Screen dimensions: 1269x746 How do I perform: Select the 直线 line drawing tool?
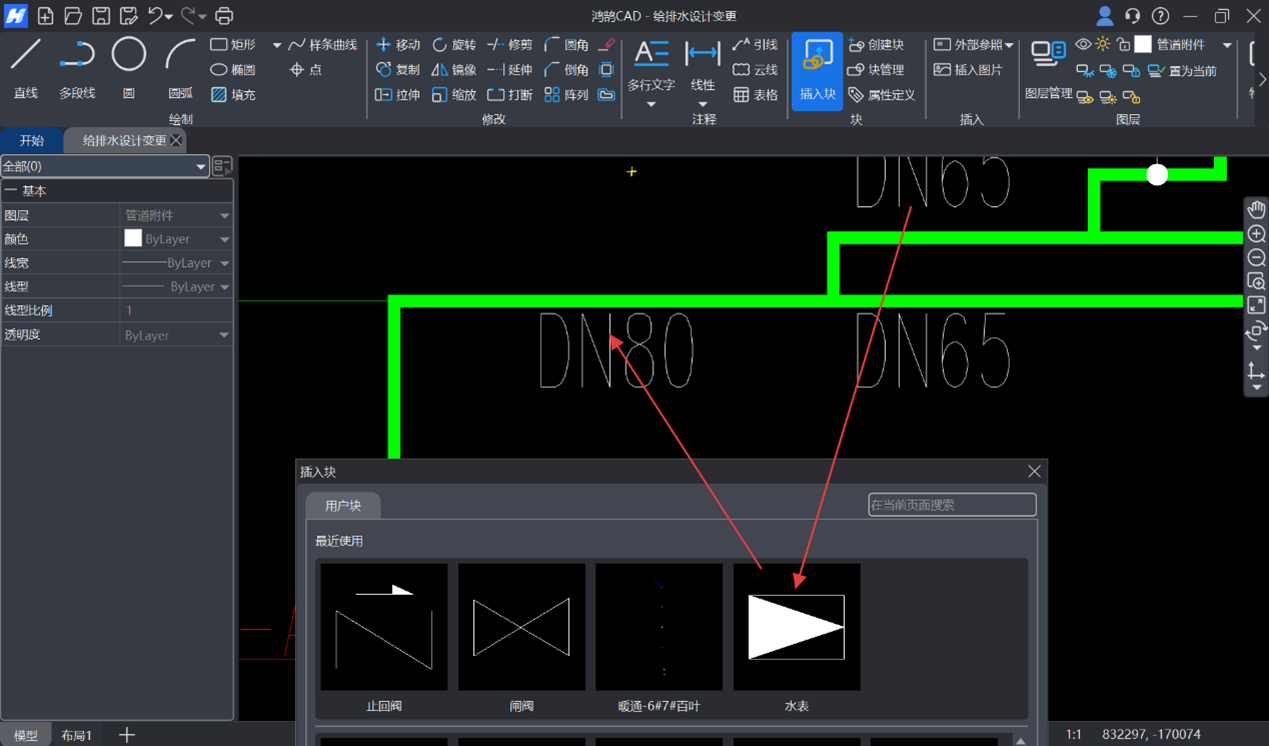tap(26, 66)
